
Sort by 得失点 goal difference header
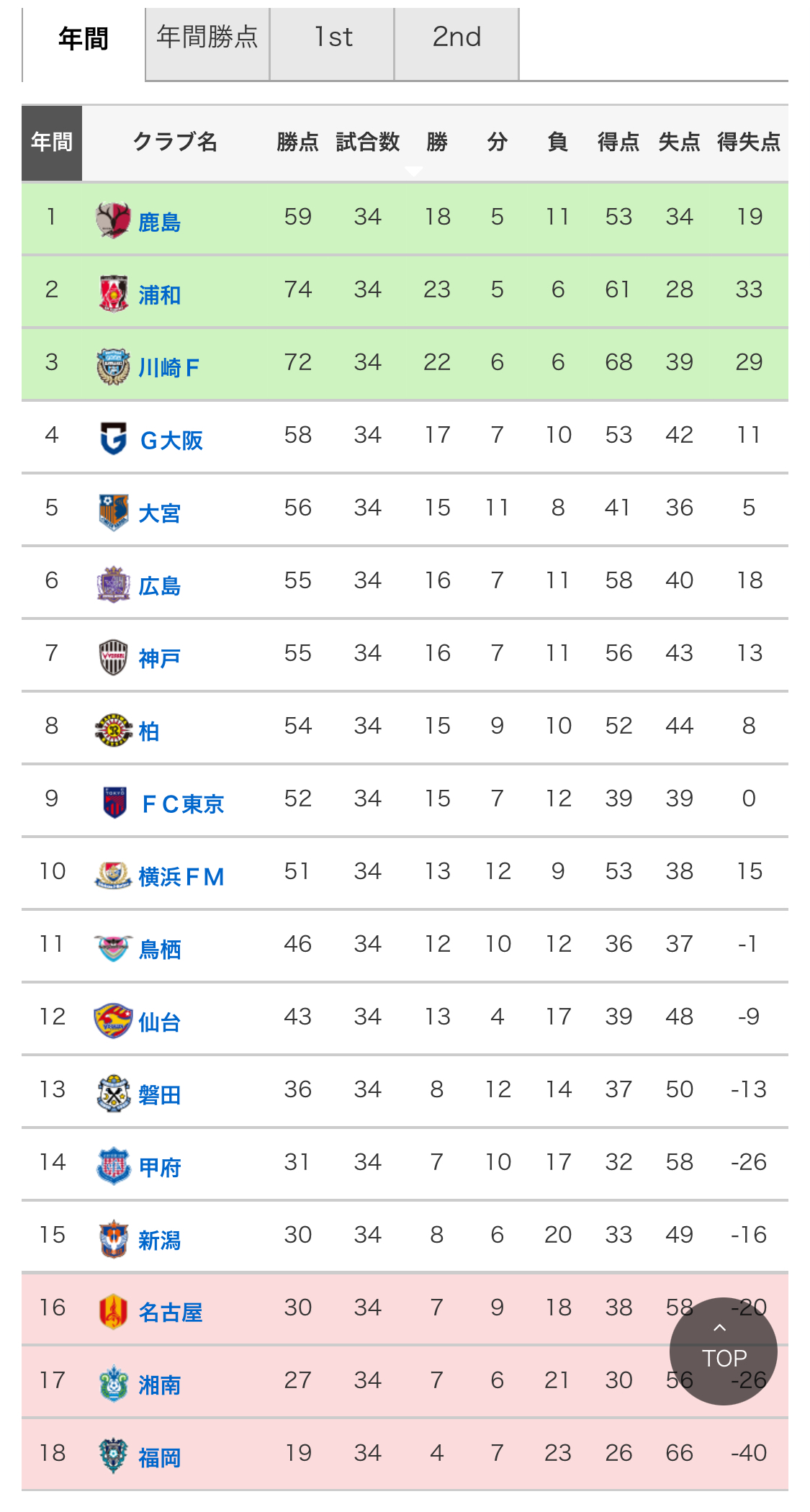(749, 142)
